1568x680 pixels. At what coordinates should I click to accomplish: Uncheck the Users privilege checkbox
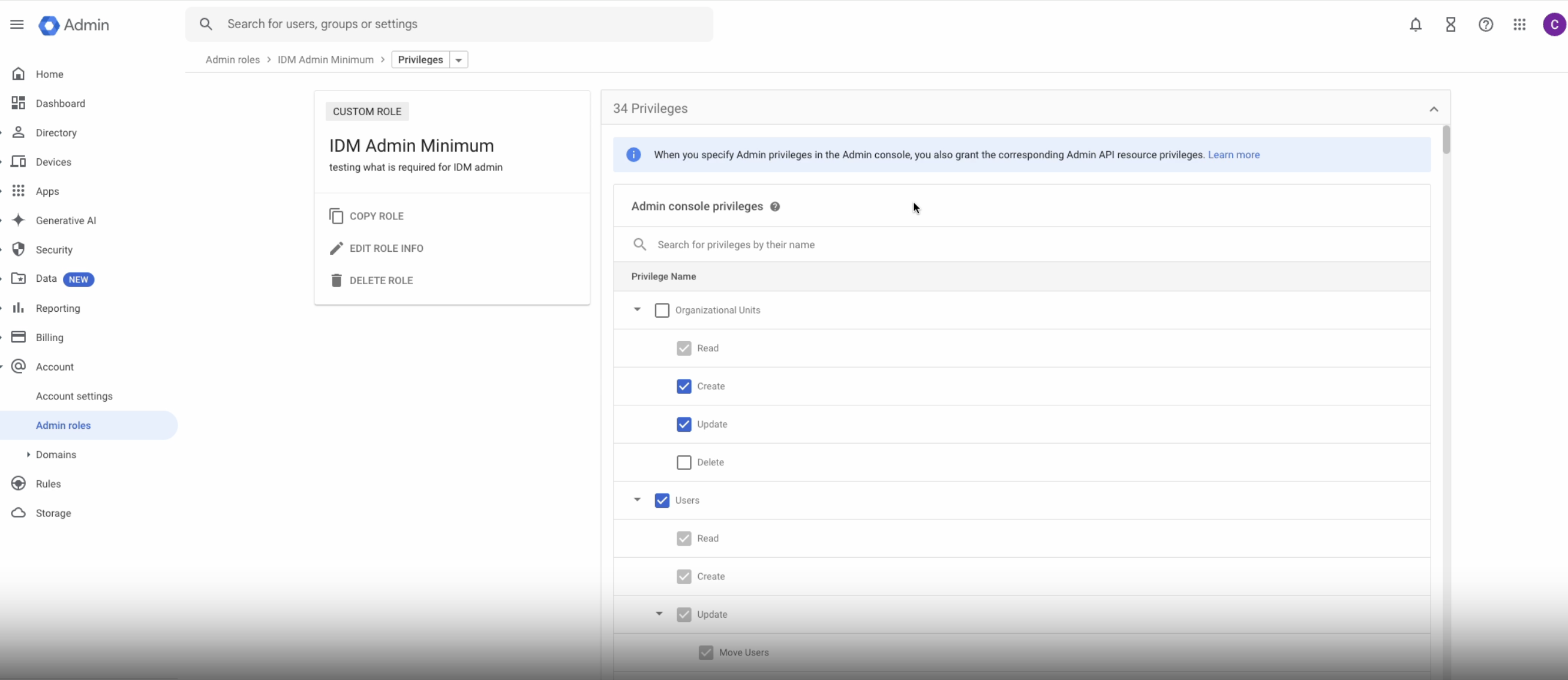pos(662,500)
